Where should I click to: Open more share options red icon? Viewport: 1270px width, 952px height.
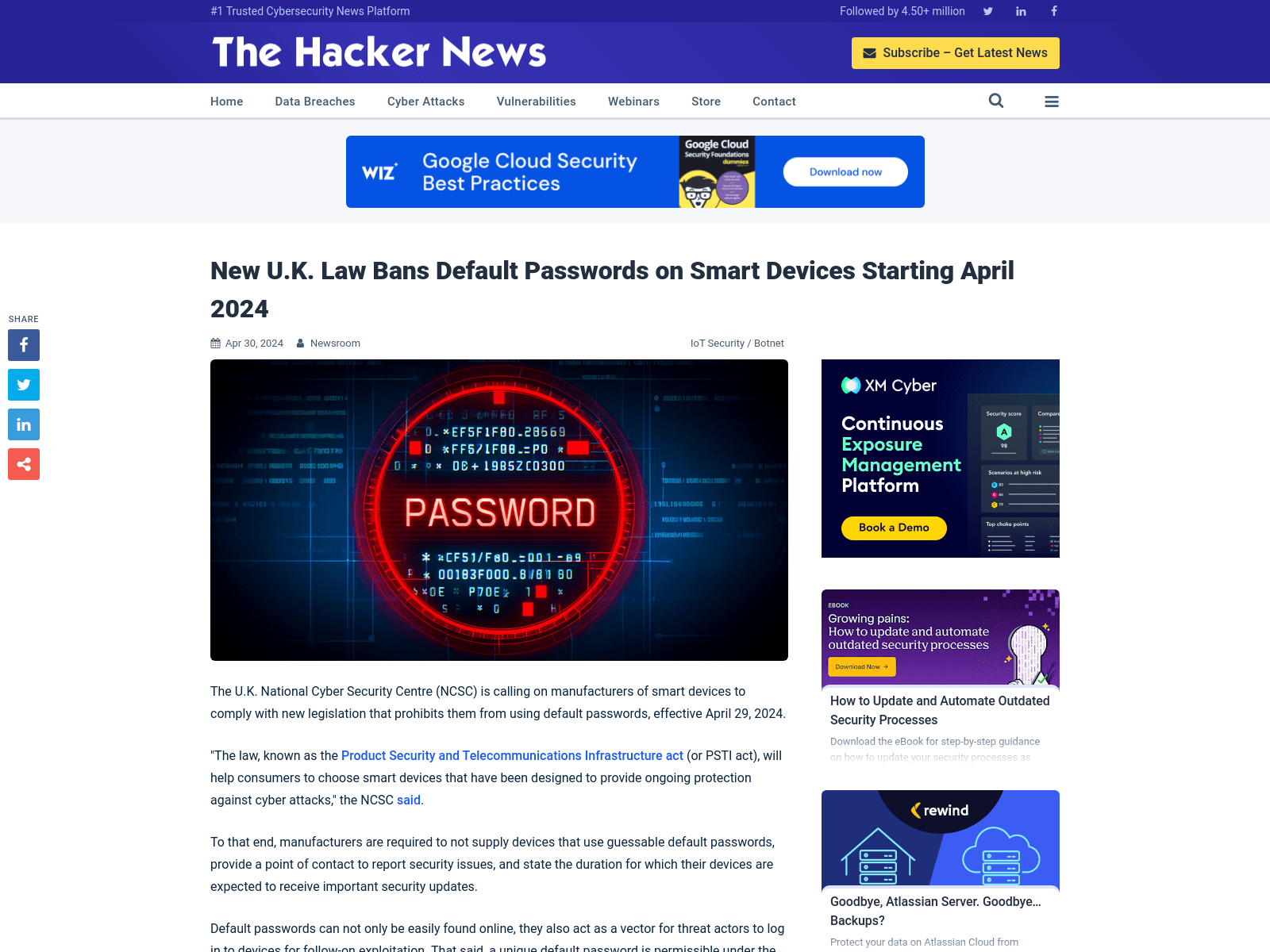click(24, 464)
